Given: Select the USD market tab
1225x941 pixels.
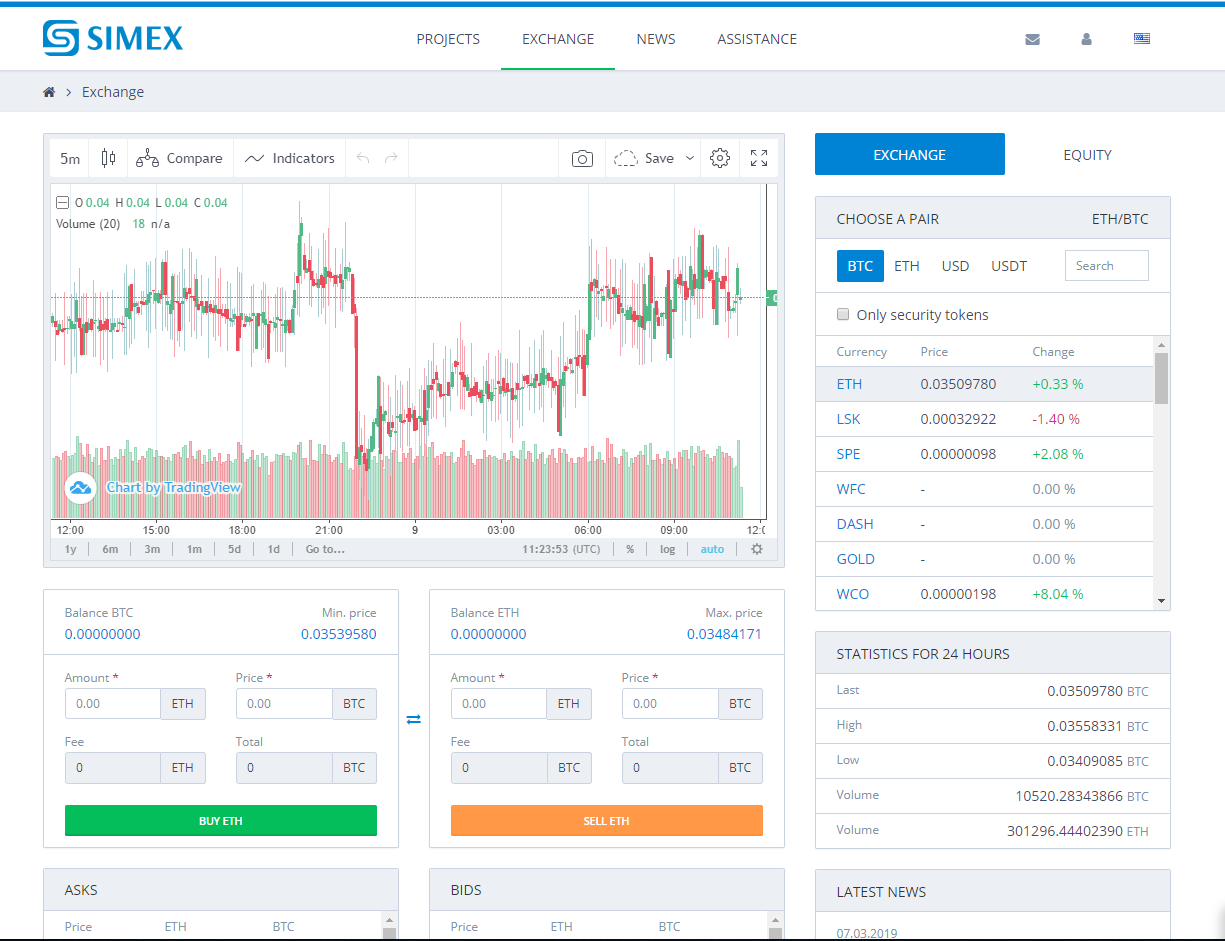Looking at the screenshot, I should click(x=956, y=266).
